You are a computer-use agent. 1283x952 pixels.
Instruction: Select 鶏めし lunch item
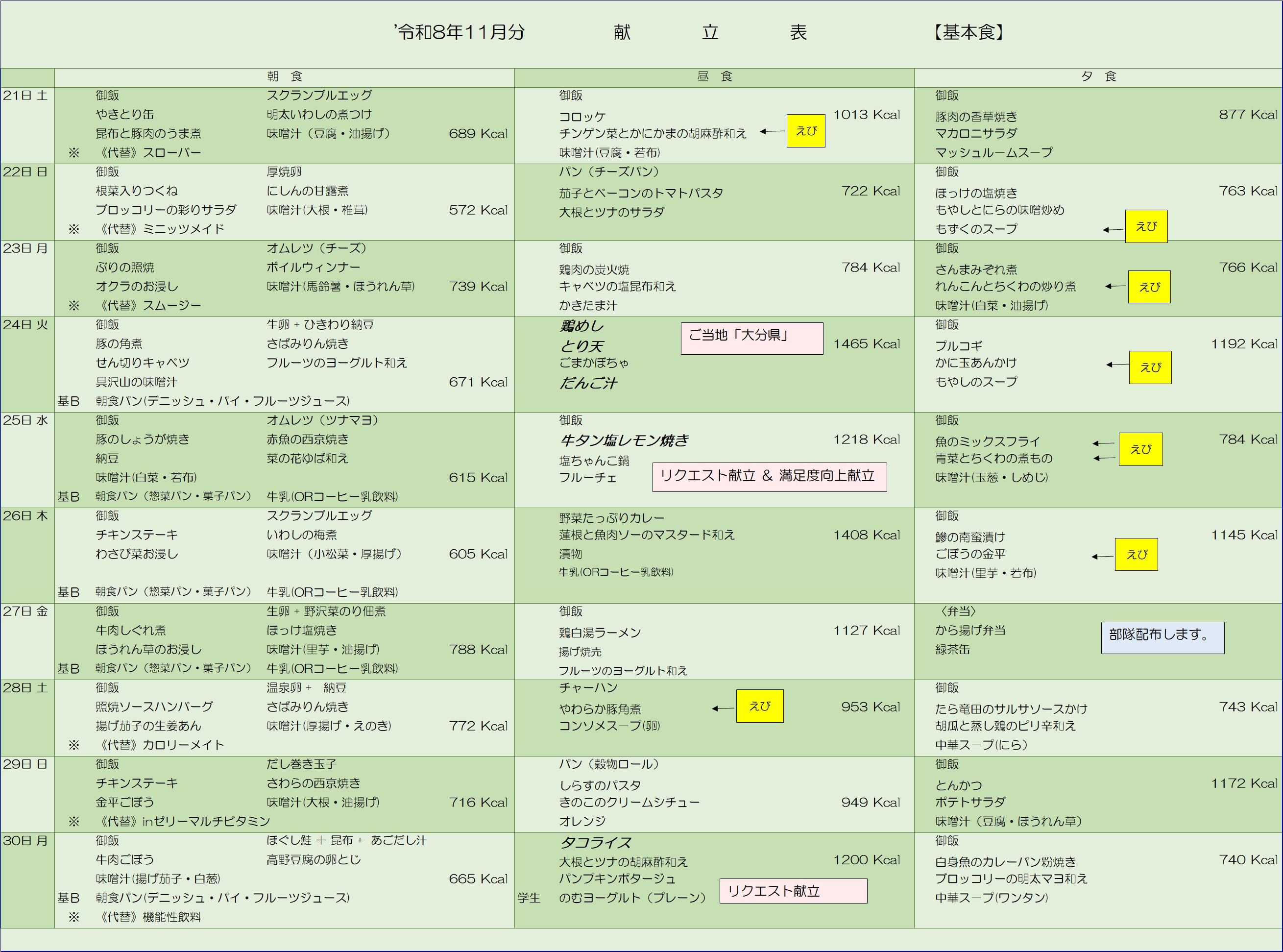(582, 326)
